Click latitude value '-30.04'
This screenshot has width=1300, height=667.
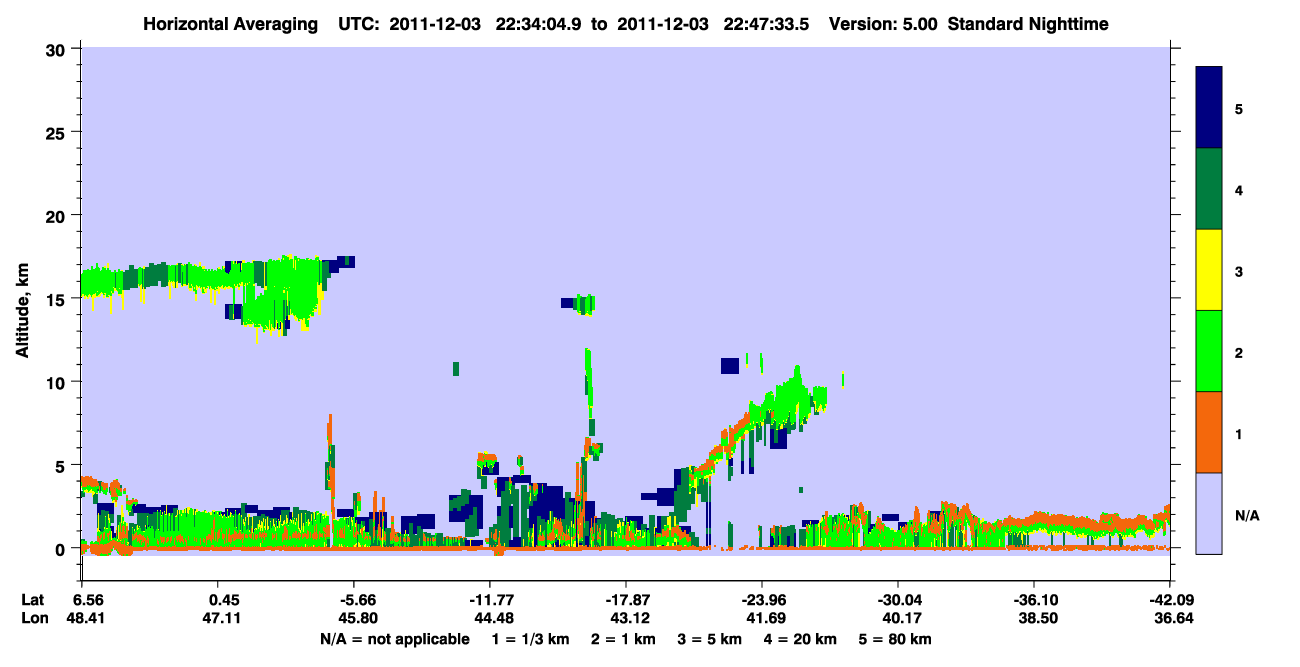coord(898,600)
